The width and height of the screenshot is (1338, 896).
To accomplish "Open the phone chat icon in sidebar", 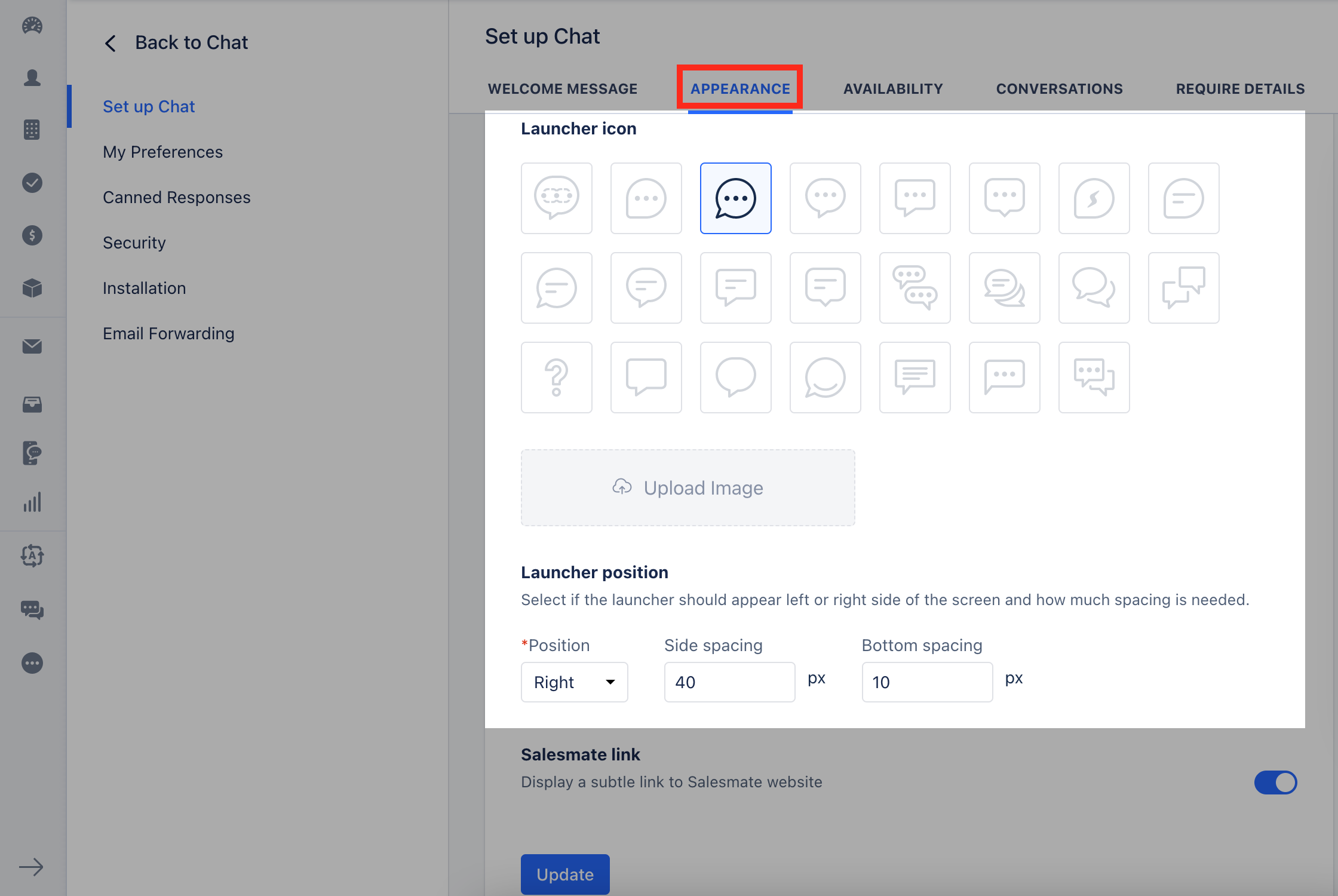I will 32,453.
